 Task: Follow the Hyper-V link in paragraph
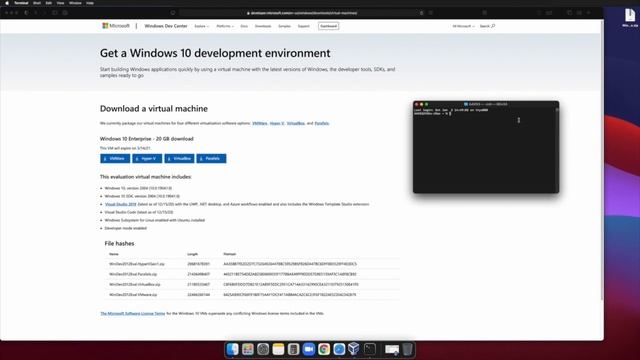point(277,123)
